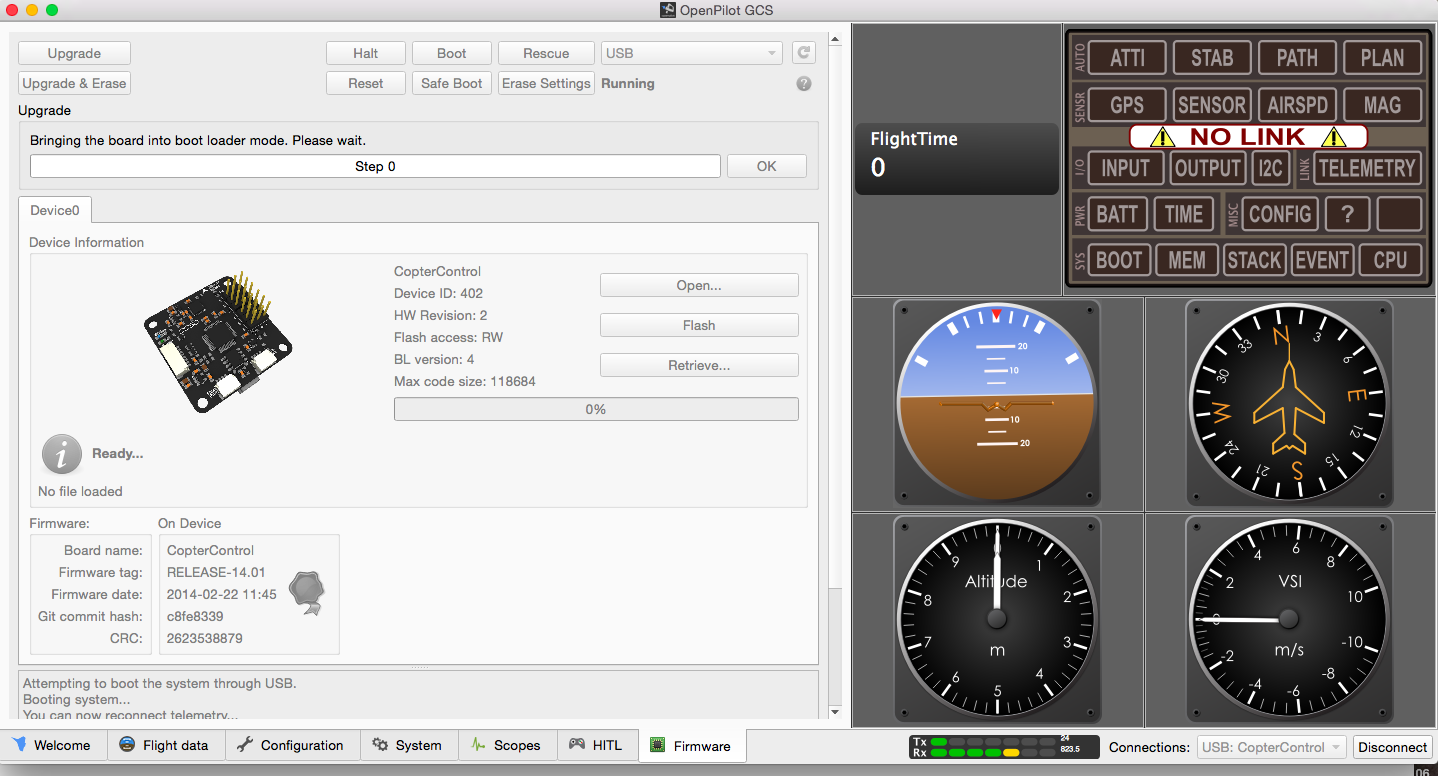Screen dimensions: 1438x776
Task: Click the I2C alarm indicator
Action: click(1270, 168)
